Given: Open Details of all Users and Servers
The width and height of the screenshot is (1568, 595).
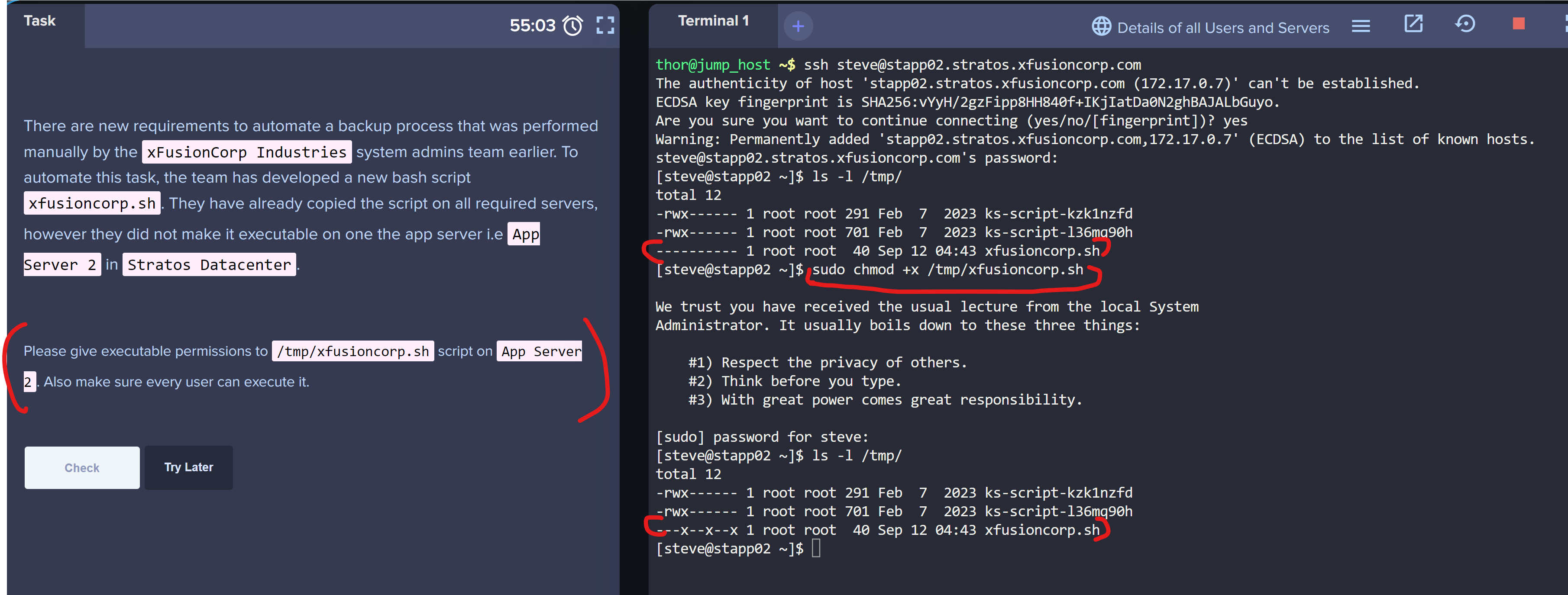Looking at the screenshot, I should tap(1222, 28).
